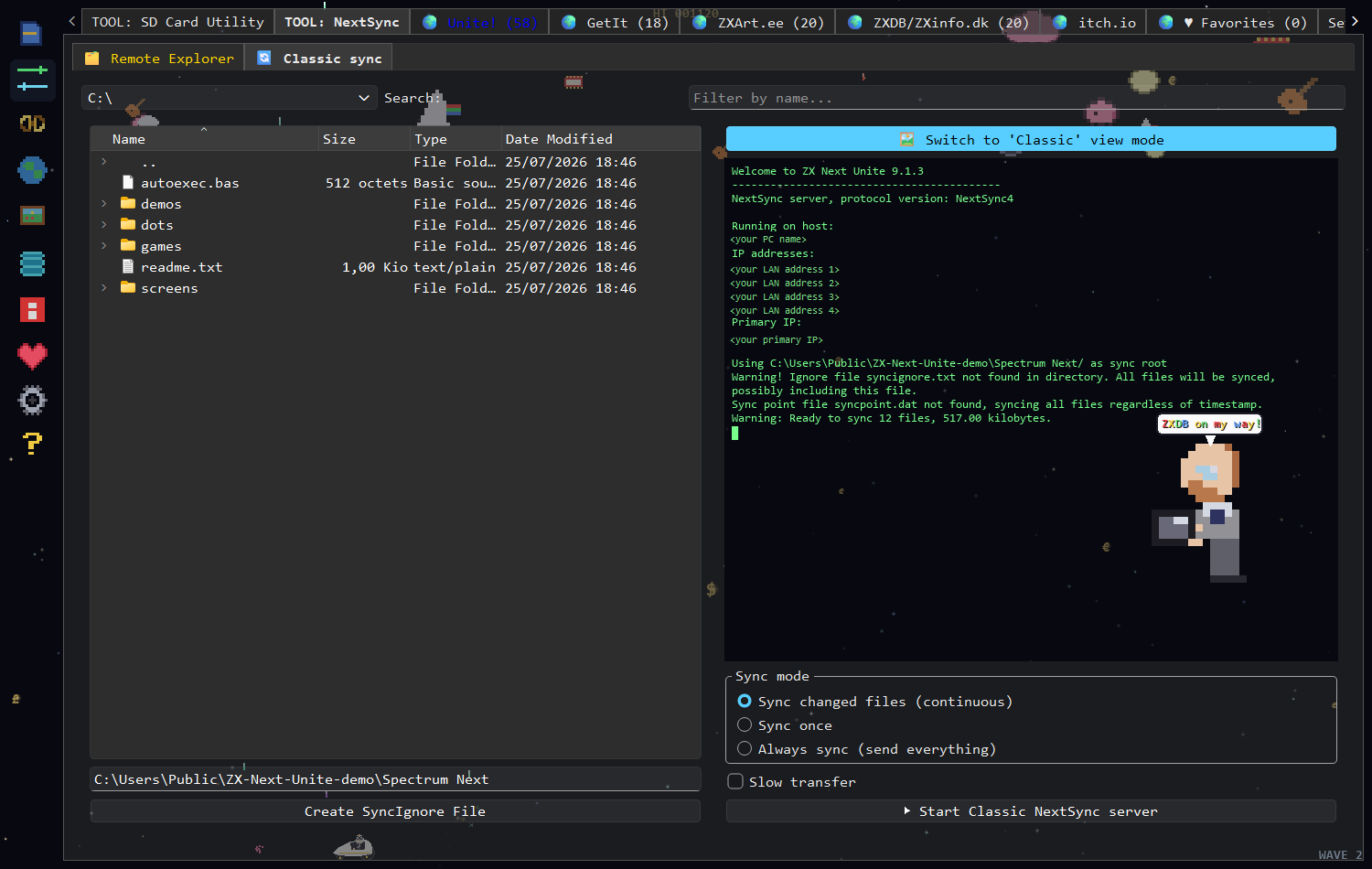This screenshot has height=869, width=1372.
Task: Click the picture icon in Switch view button
Action: [907, 139]
